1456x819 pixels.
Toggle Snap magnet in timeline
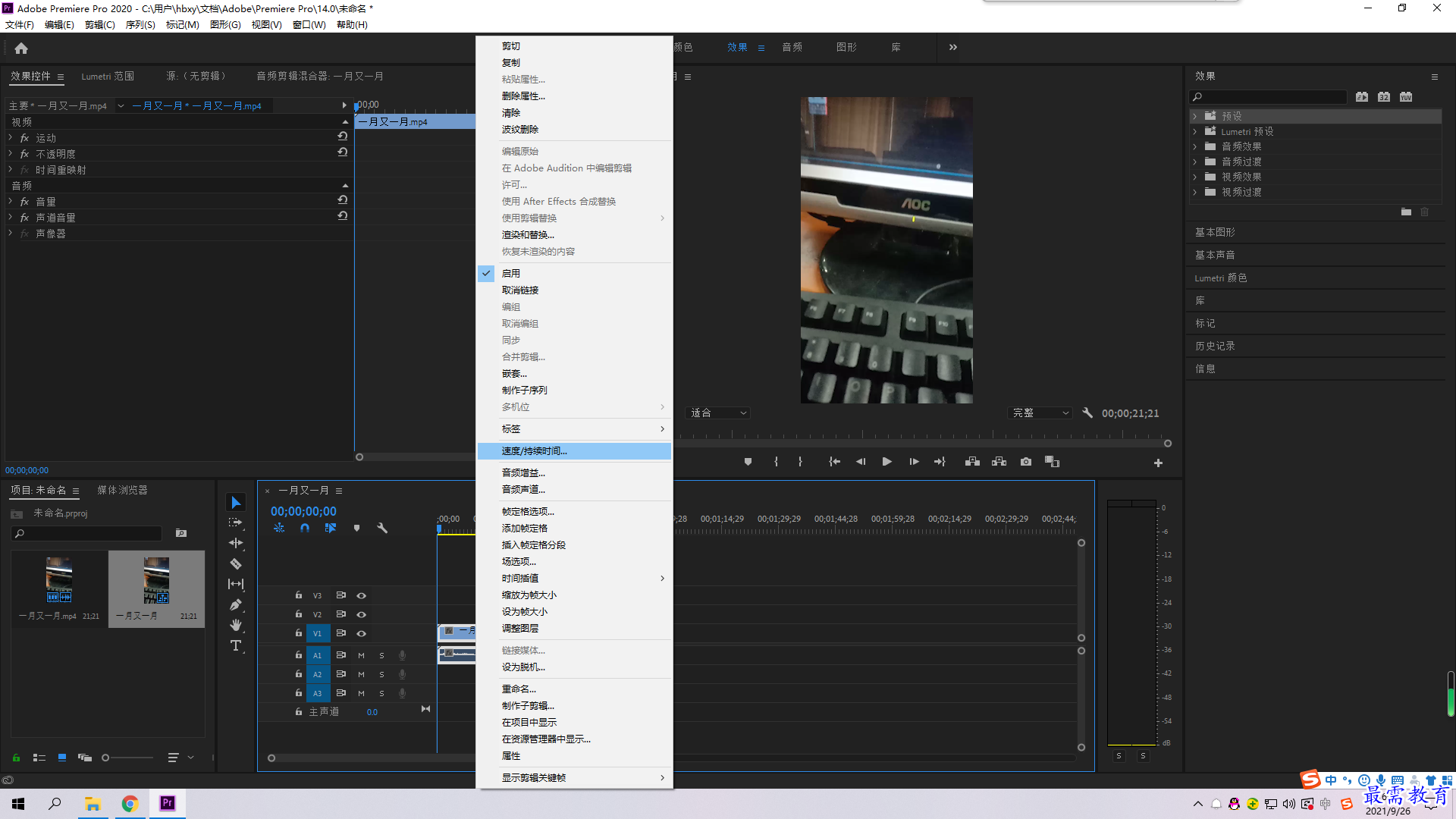[x=305, y=528]
